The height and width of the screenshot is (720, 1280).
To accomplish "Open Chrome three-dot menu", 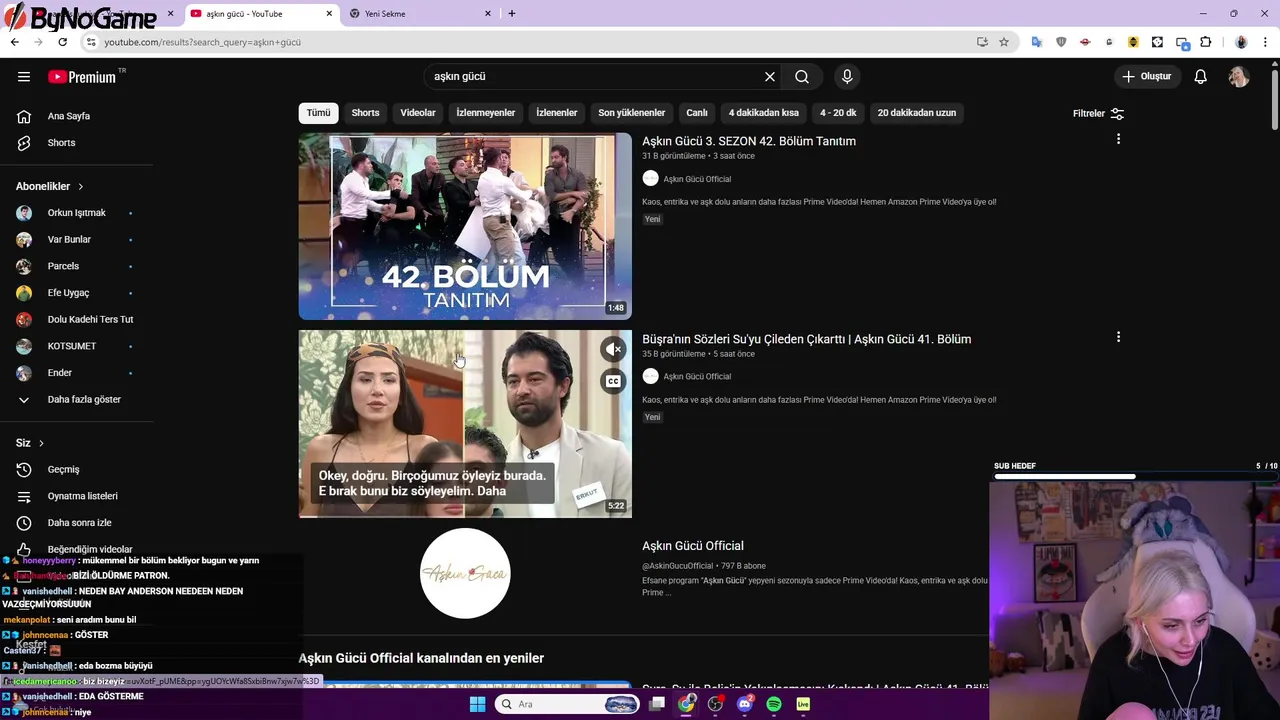I will pyautogui.click(x=1265, y=42).
